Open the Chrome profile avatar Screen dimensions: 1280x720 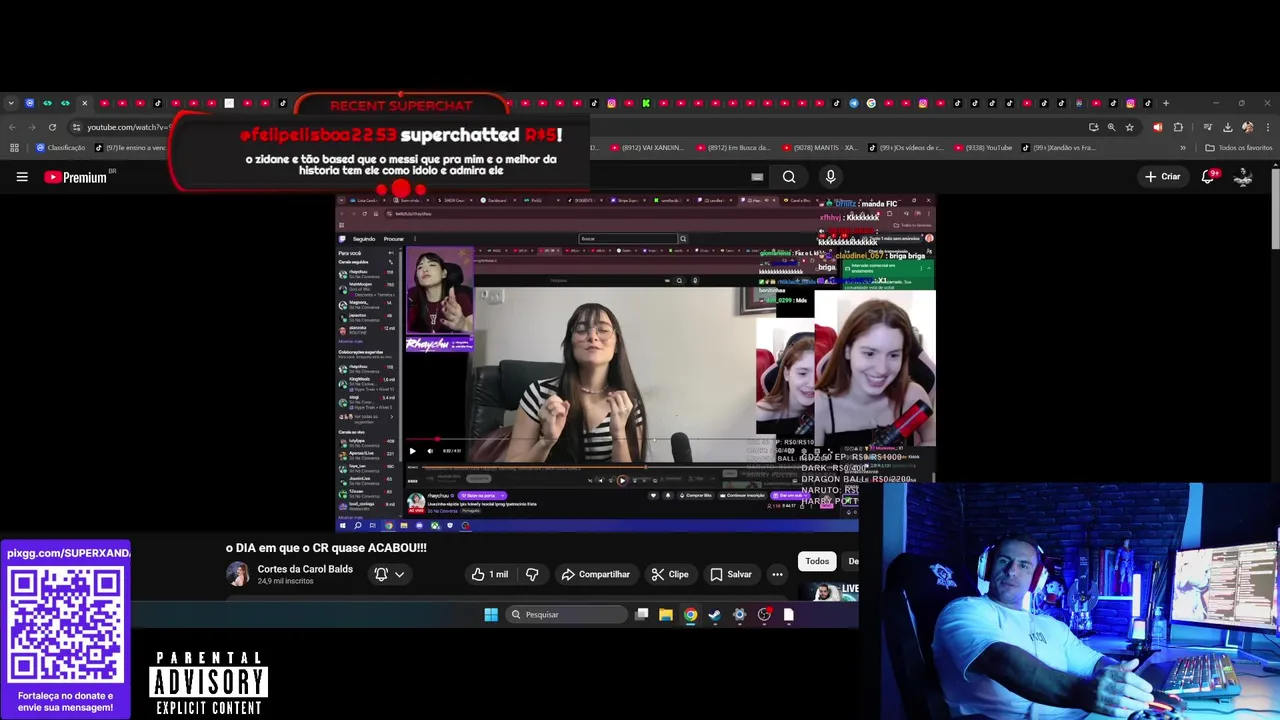coord(1247,127)
